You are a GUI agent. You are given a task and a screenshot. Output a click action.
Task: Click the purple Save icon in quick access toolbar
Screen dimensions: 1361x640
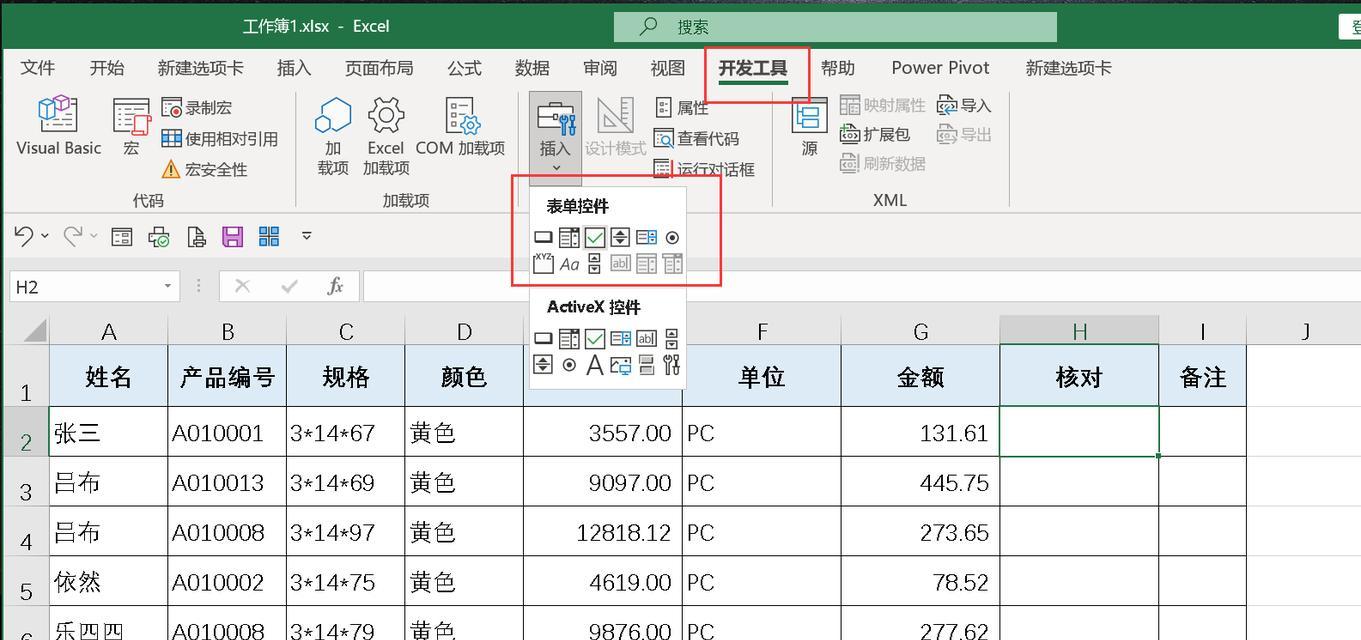[x=232, y=236]
